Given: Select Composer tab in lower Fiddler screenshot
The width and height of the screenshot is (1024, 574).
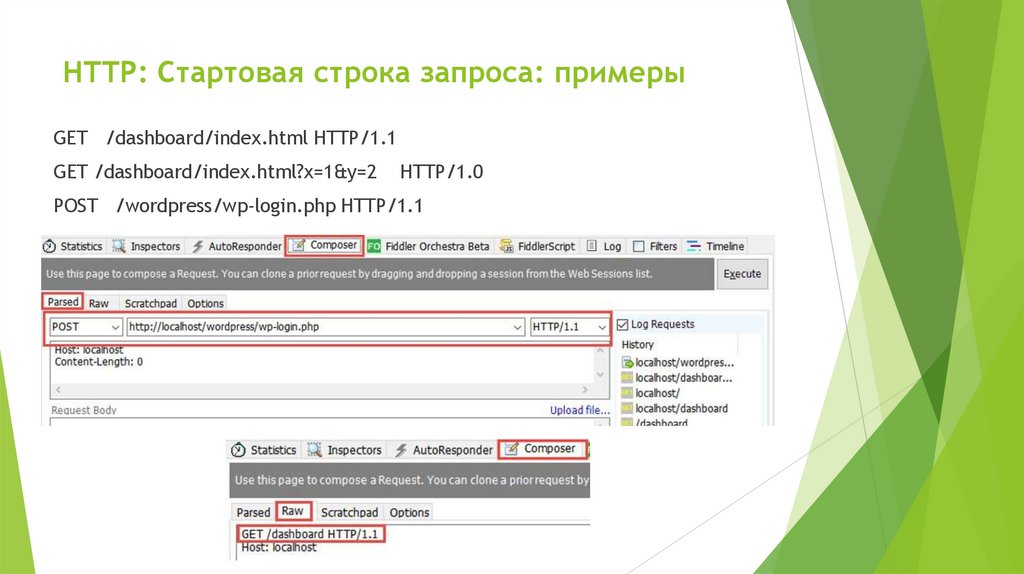Looking at the screenshot, I should [543, 449].
